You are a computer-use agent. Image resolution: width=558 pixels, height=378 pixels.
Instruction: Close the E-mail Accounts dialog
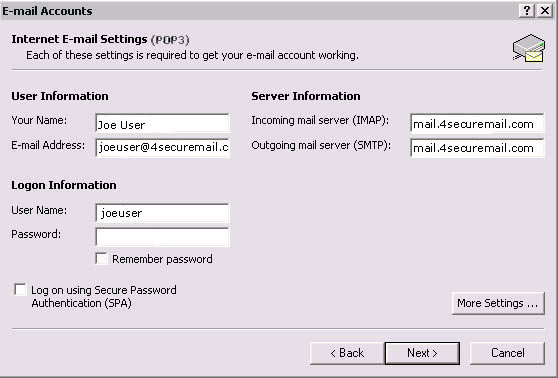coord(544,10)
